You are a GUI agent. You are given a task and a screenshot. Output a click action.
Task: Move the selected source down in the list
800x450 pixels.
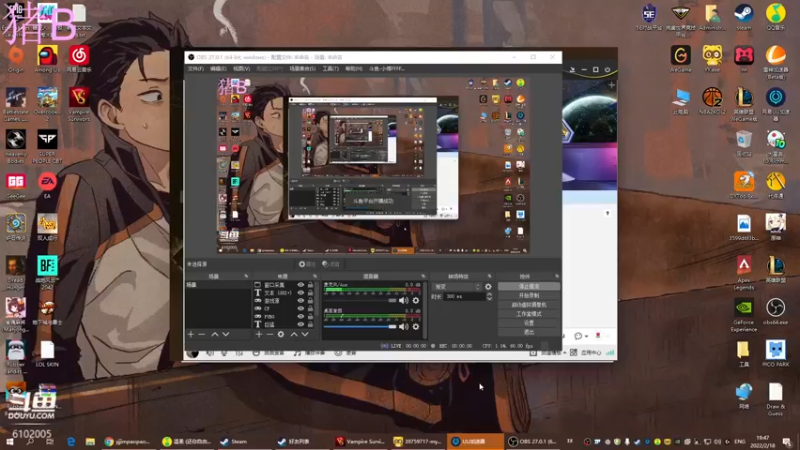pos(305,334)
